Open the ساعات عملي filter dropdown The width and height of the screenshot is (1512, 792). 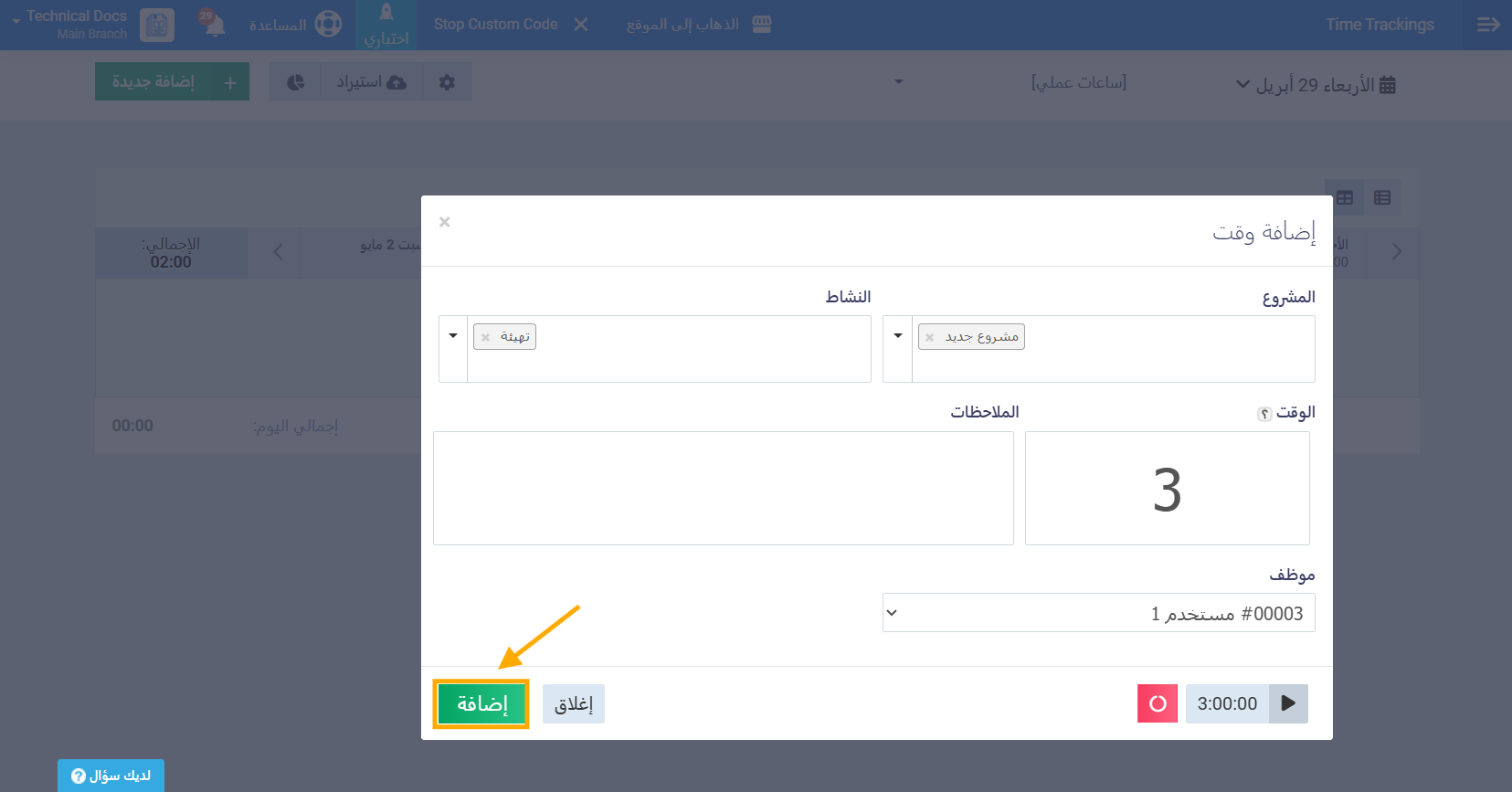point(1012,82)
